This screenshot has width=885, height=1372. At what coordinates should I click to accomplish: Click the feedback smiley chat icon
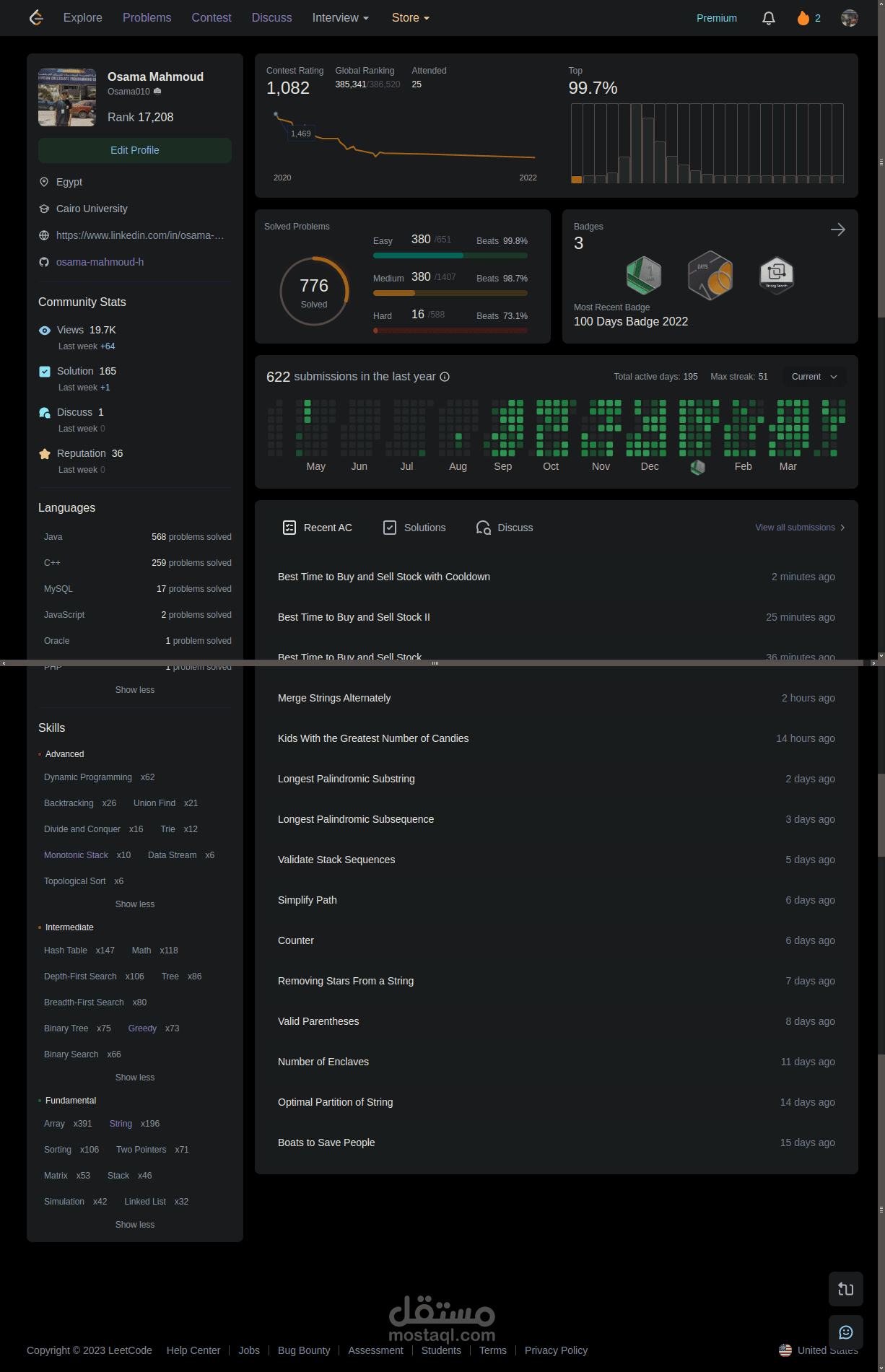846,1332
